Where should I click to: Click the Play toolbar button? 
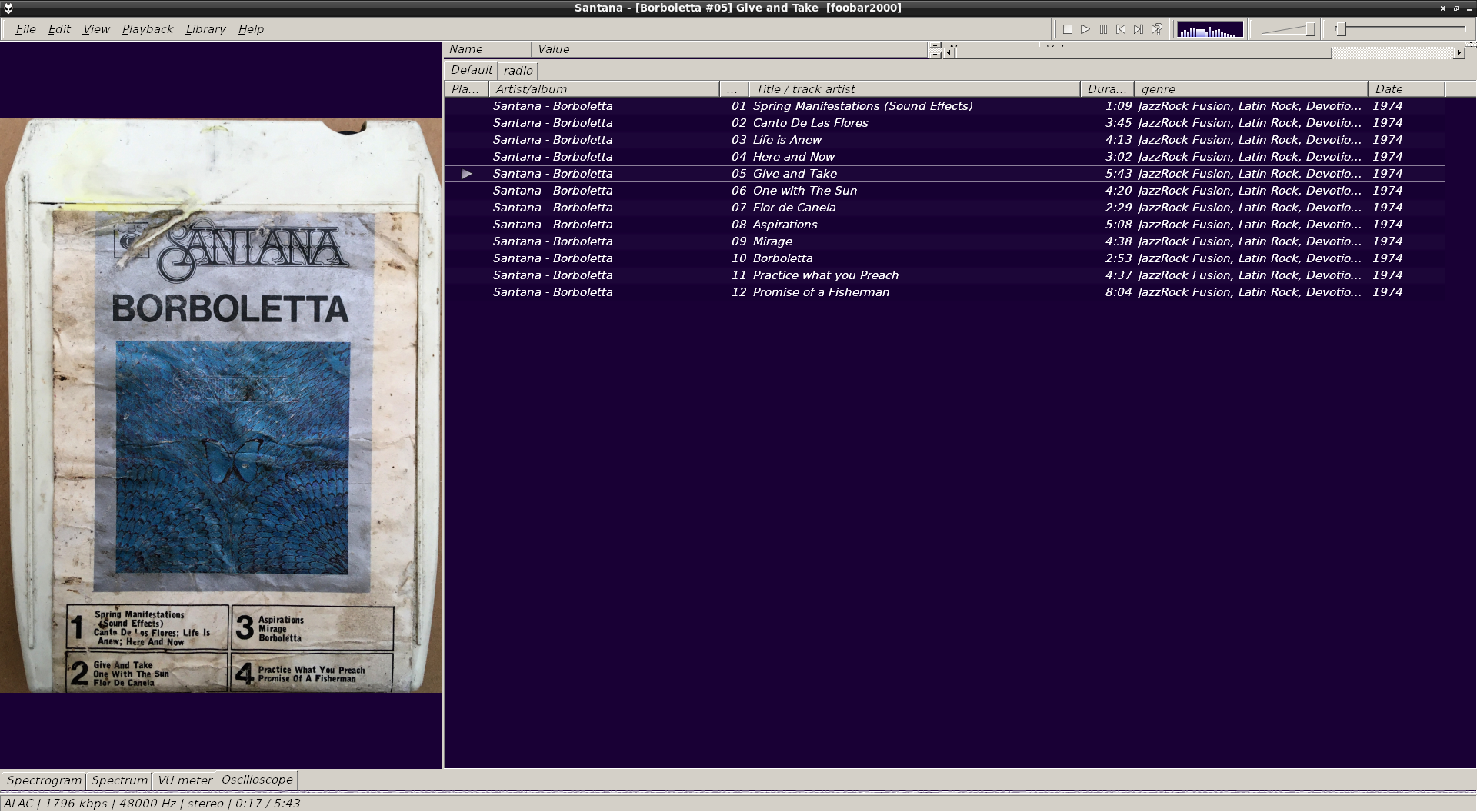(1085, 29)
